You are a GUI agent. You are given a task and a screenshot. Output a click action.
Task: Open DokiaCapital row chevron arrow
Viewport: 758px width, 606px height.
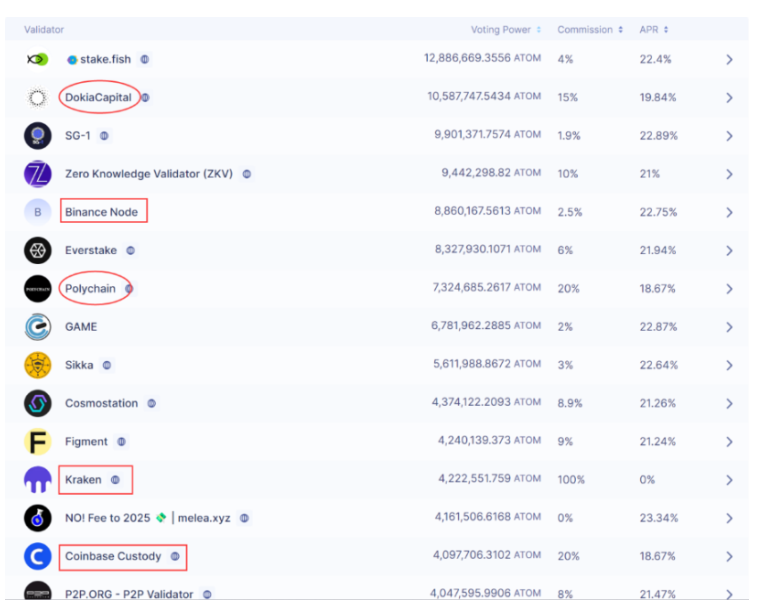pos(729,98)
